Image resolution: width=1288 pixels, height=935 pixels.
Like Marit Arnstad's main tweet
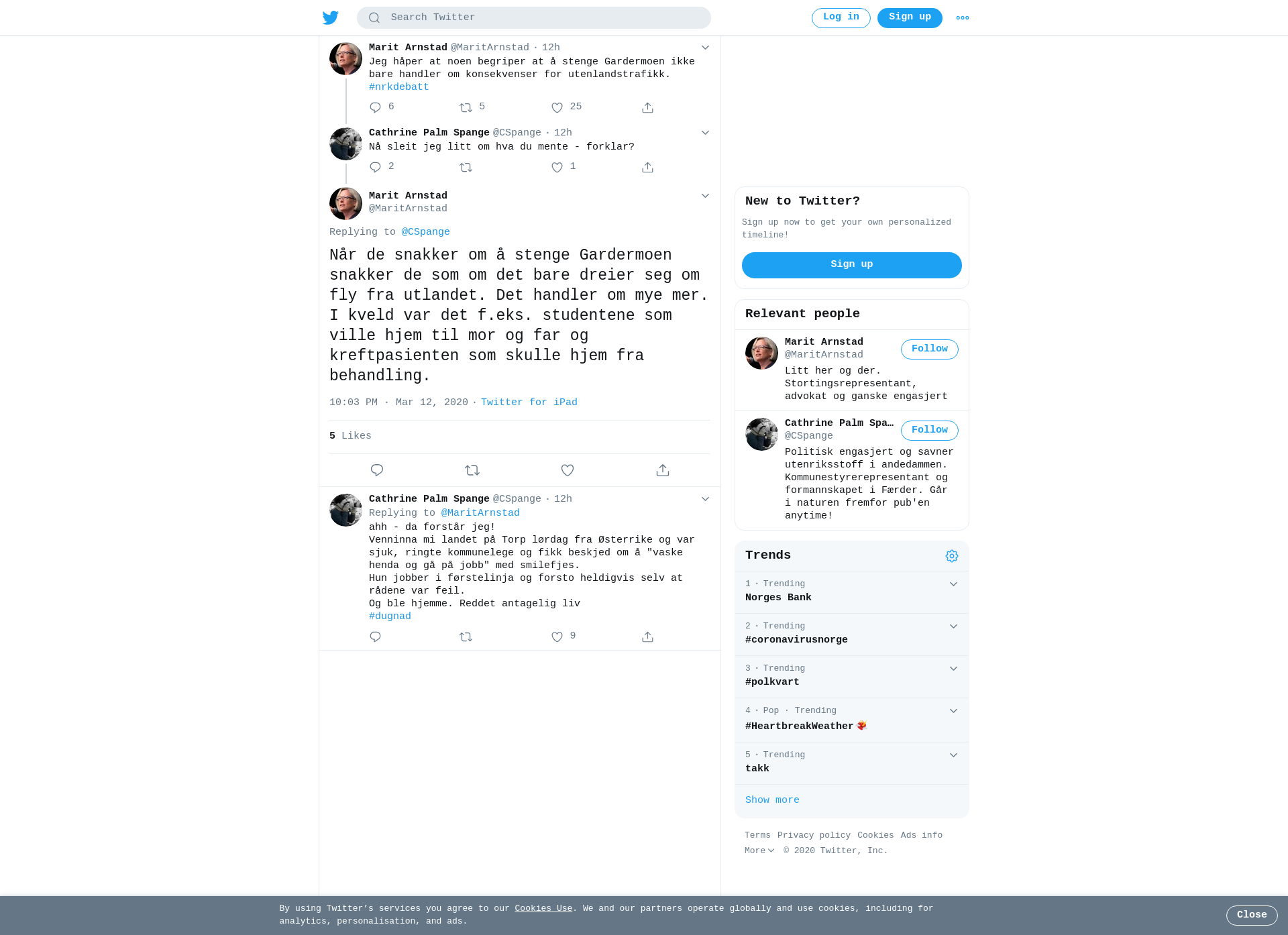click(568, 470)
